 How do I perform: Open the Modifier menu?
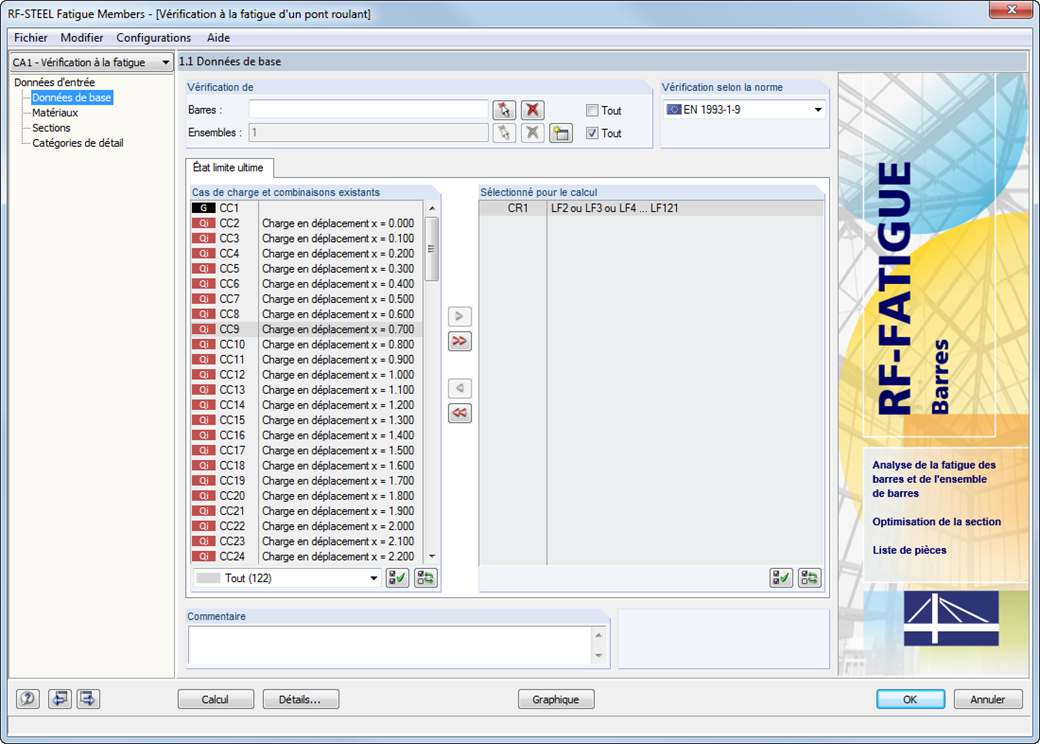coord(82,38)
